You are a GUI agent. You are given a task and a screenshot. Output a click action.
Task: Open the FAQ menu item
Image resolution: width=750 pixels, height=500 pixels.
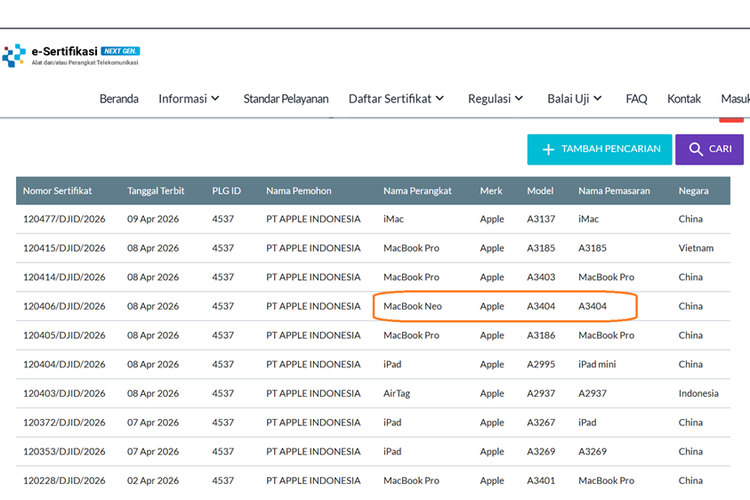coord(636,99)
